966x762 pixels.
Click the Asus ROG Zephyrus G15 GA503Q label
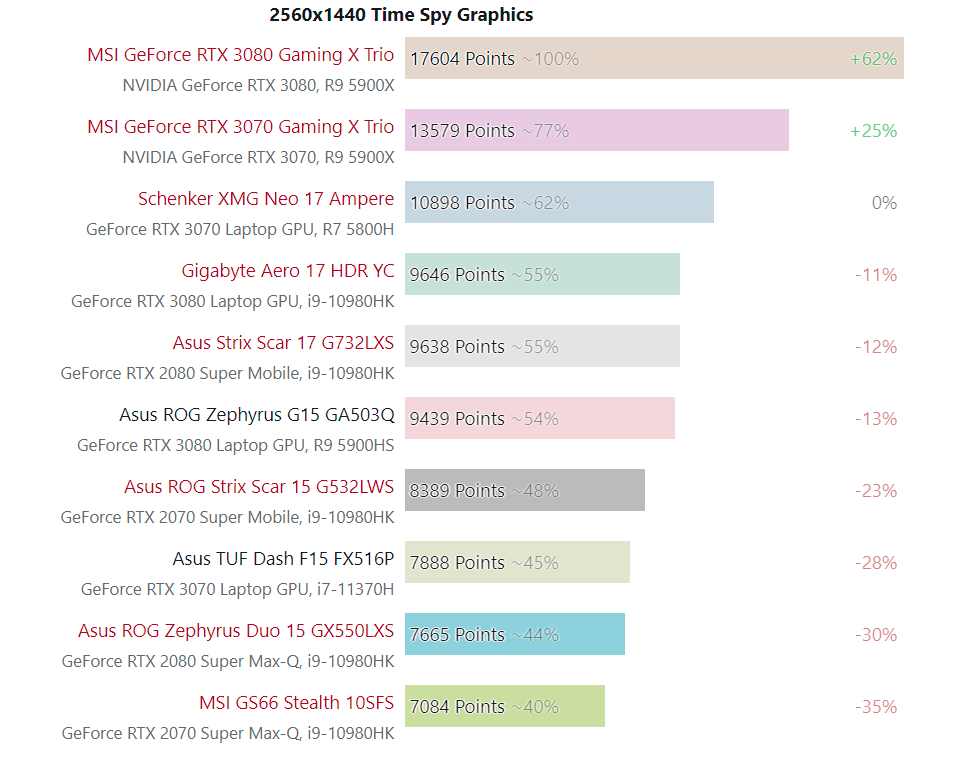256,415
